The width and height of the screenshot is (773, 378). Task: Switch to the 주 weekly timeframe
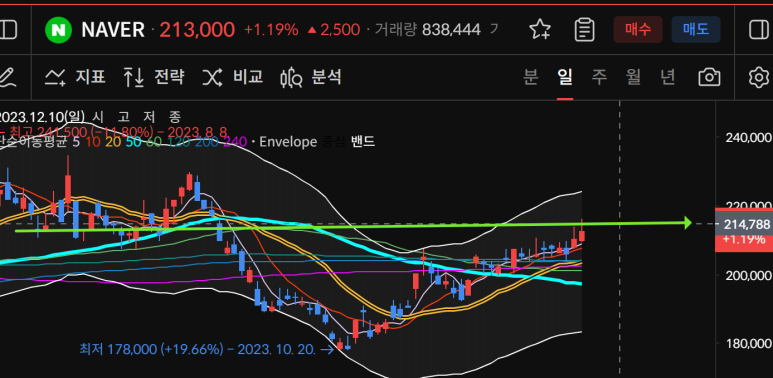point(599,77)
